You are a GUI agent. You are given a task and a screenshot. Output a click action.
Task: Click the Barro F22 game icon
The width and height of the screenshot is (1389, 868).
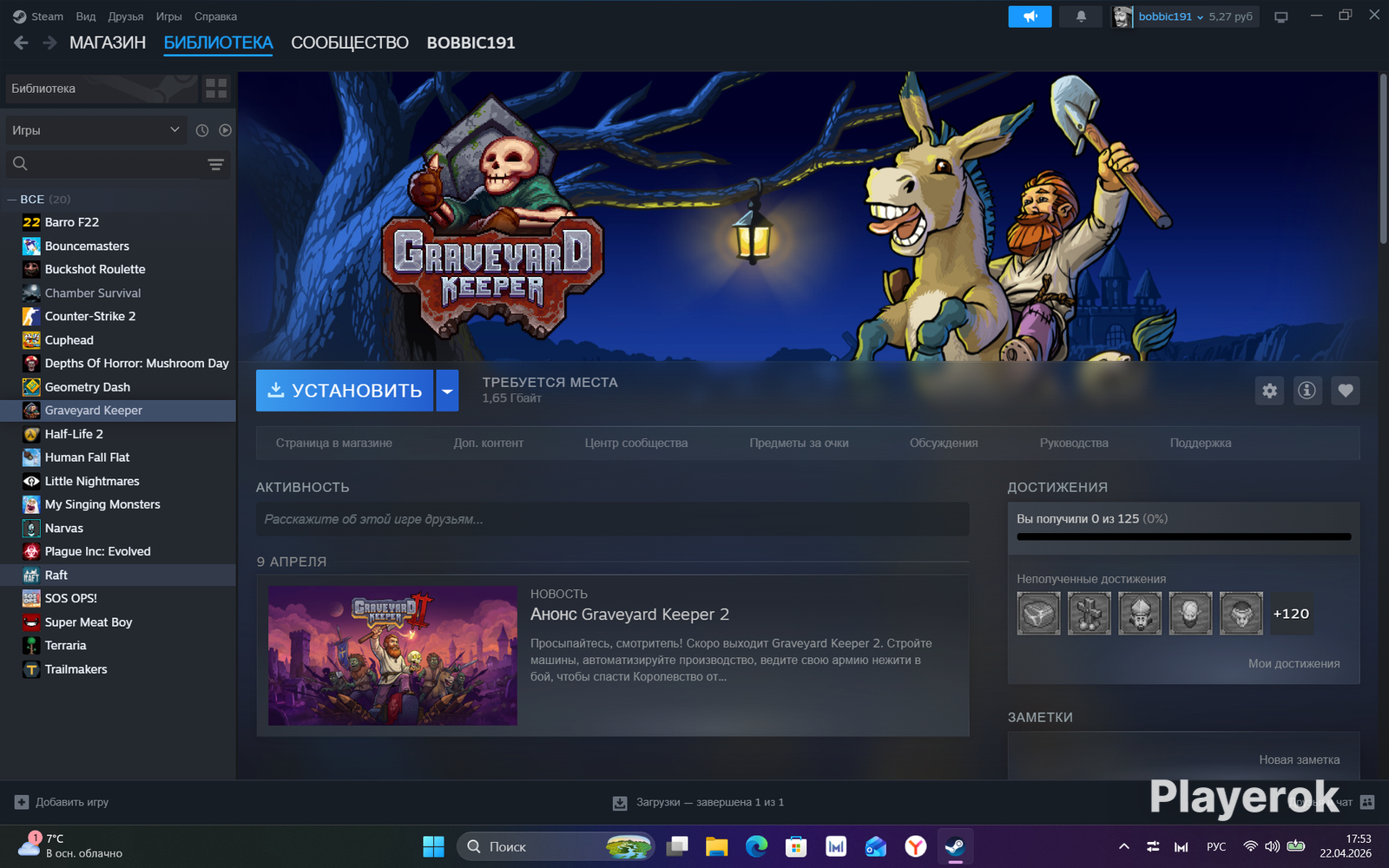31,222
